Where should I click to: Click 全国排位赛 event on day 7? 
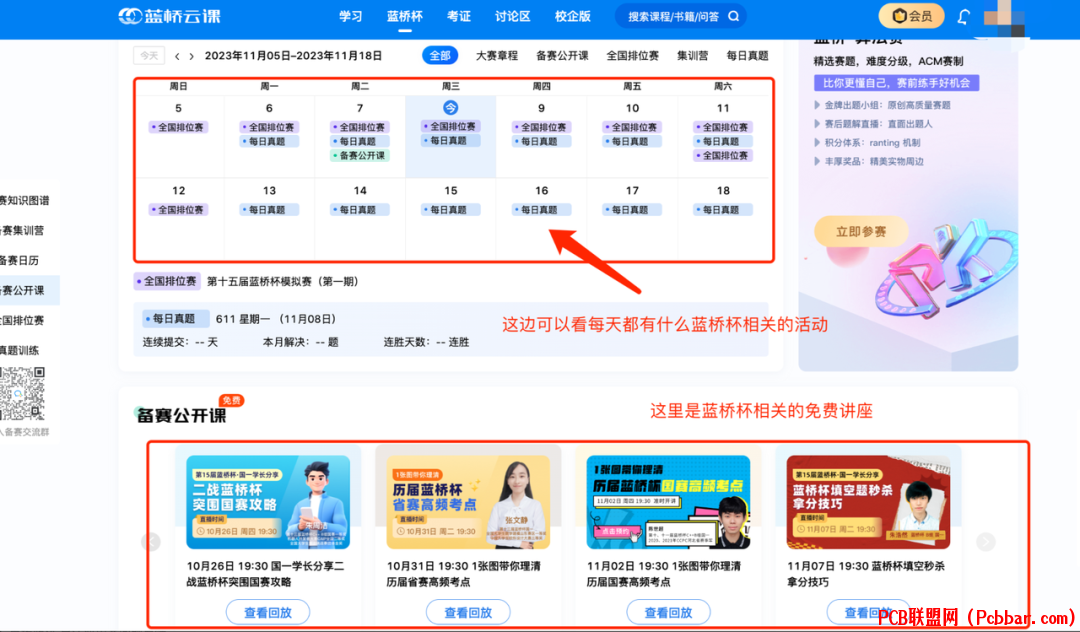point(360,127)
